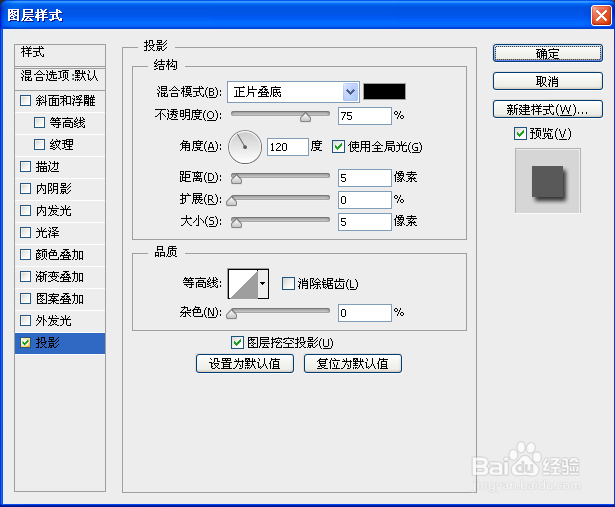Viewport: 615px width, 507px height.
Task: Select the 内阴影 style entry
Action: 54,189
